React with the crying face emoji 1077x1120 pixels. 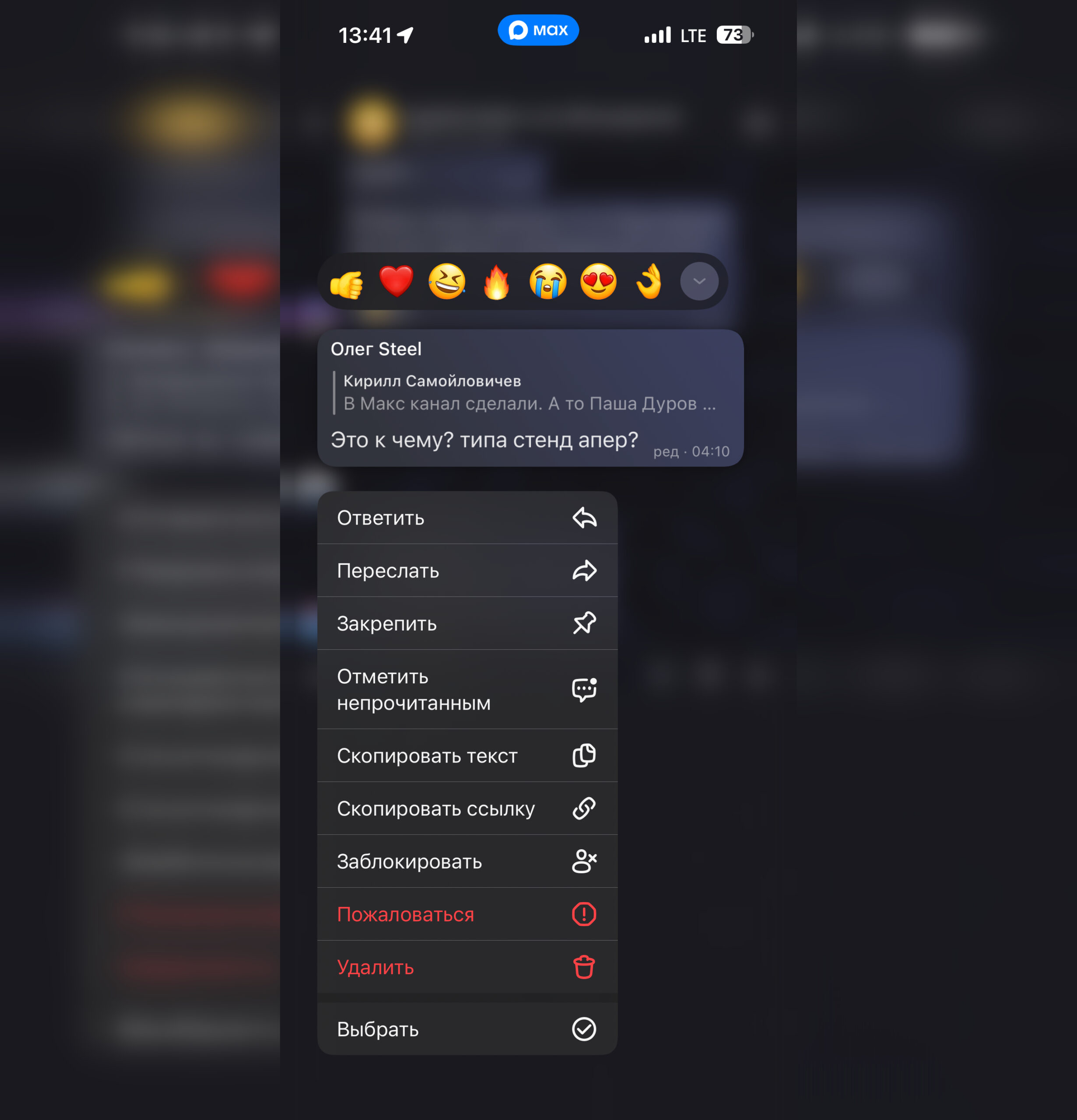pyautogui.click(x=547, y=281)
